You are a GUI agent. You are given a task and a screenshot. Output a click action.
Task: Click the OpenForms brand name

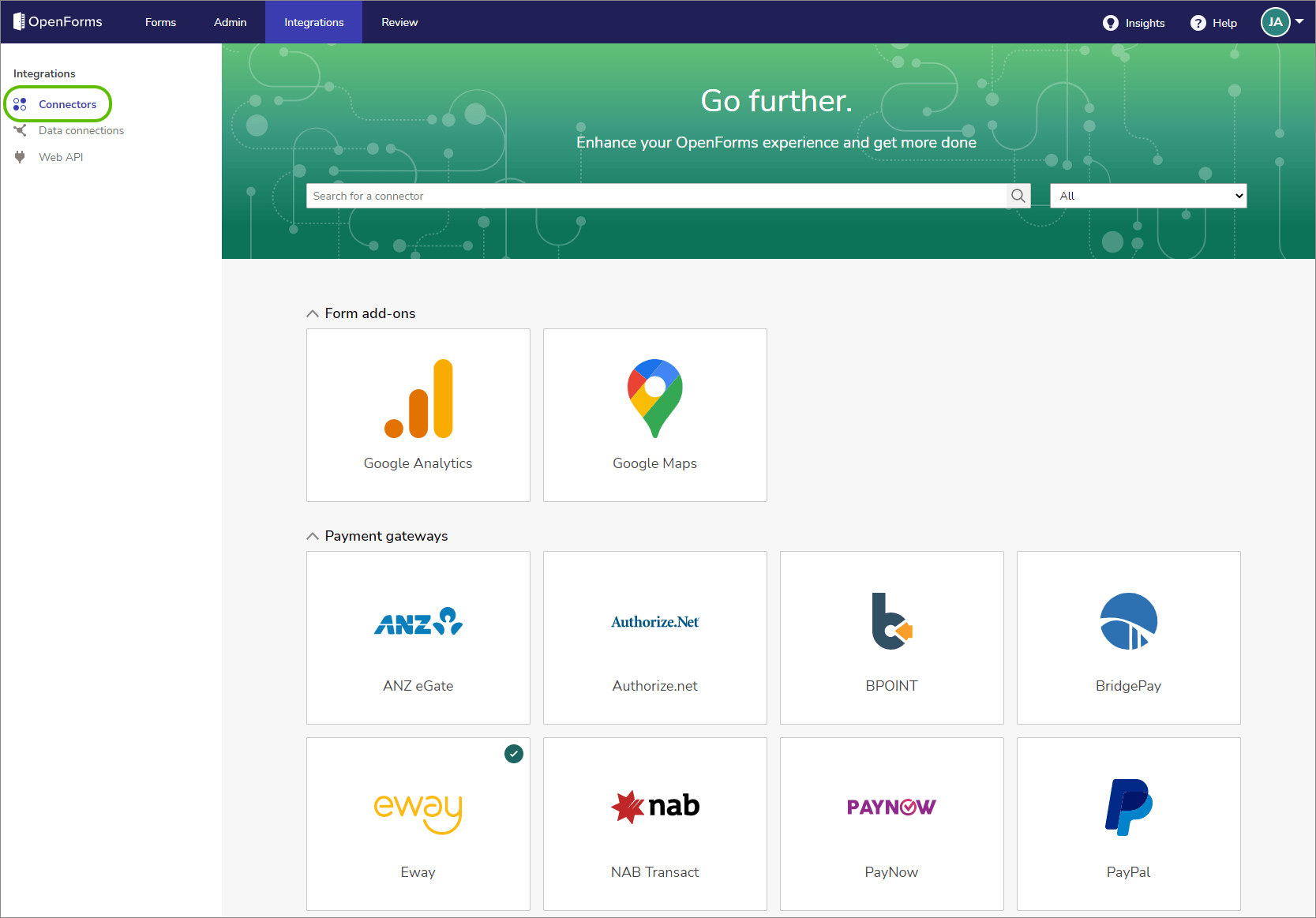[66, 22]
